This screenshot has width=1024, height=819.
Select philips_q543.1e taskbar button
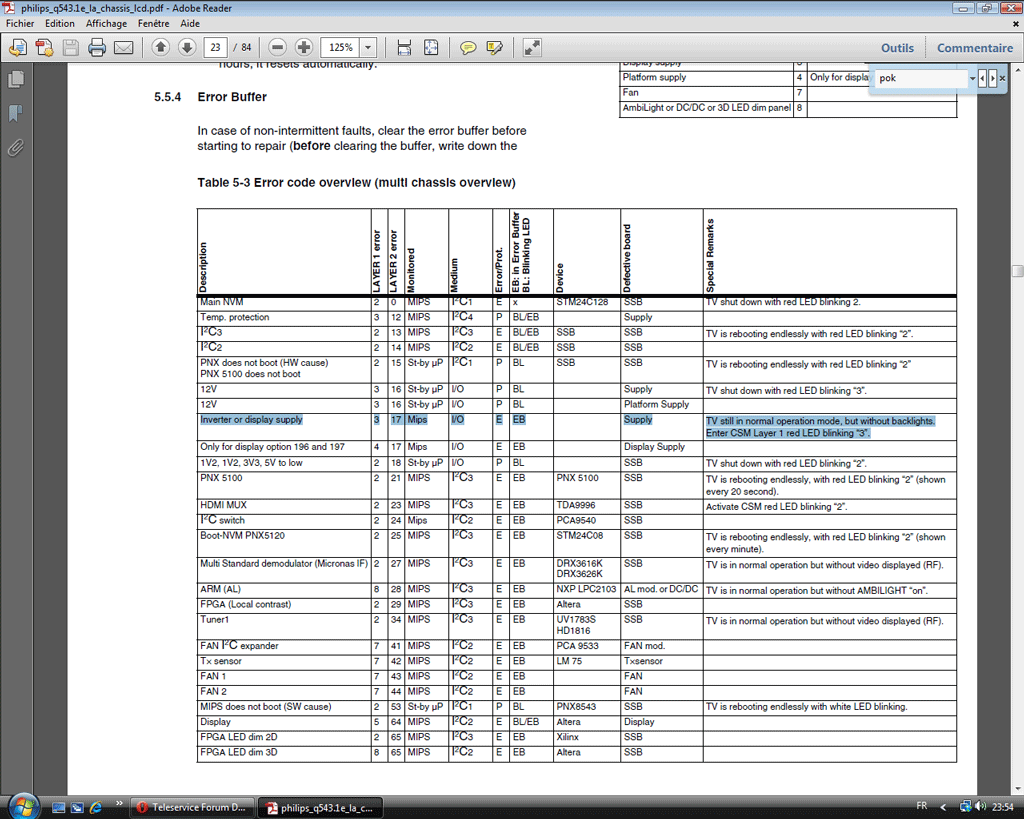[320, 808]
